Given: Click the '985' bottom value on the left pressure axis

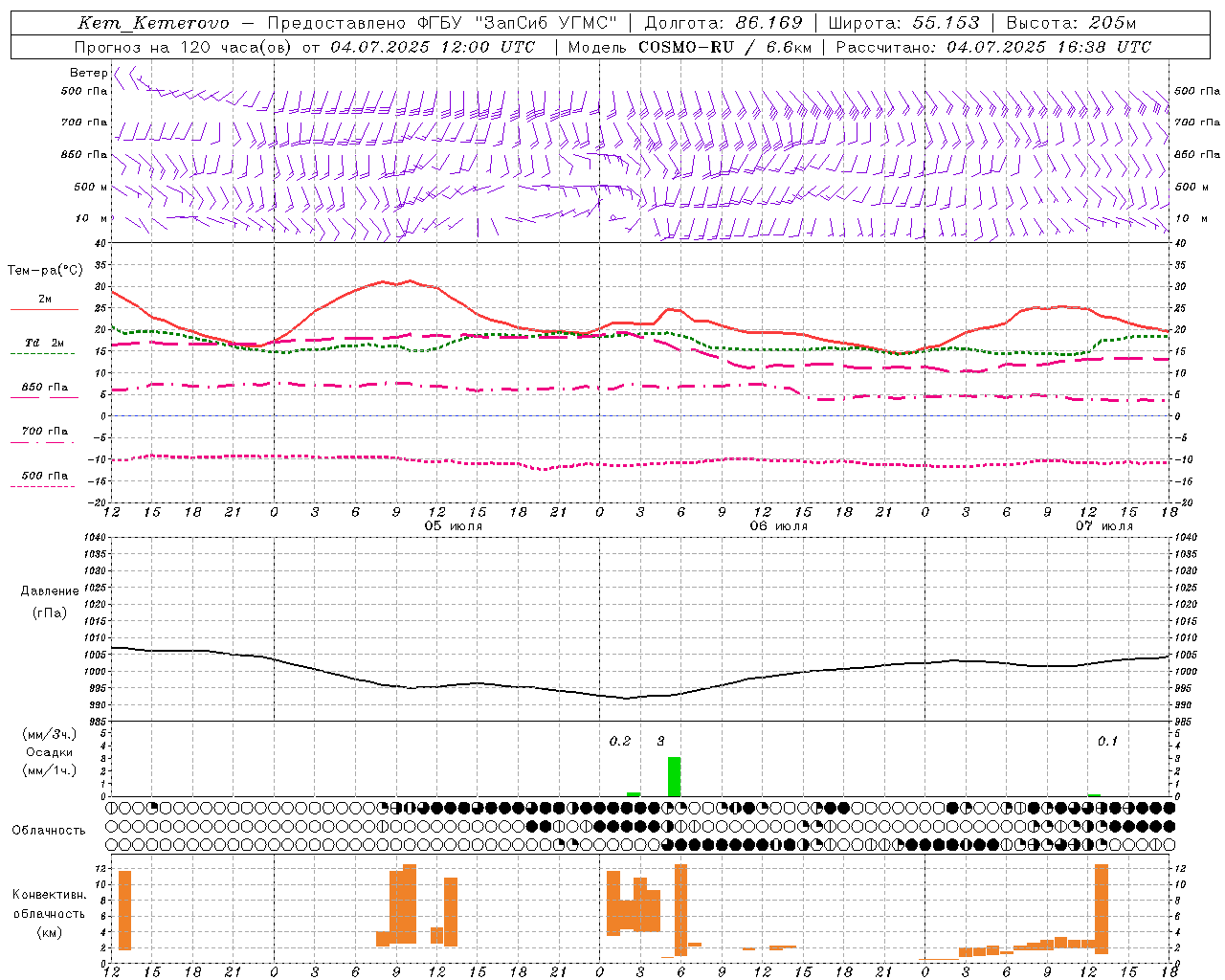Looking at the screenshot, I should [99, 722].
